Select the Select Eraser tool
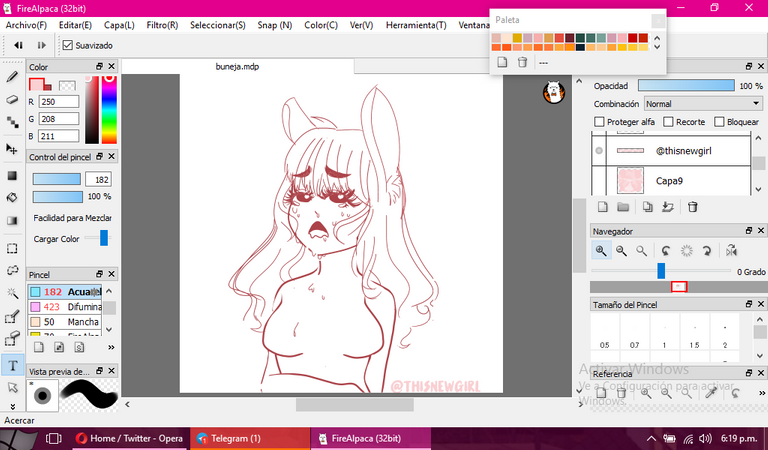 (12, 339)
